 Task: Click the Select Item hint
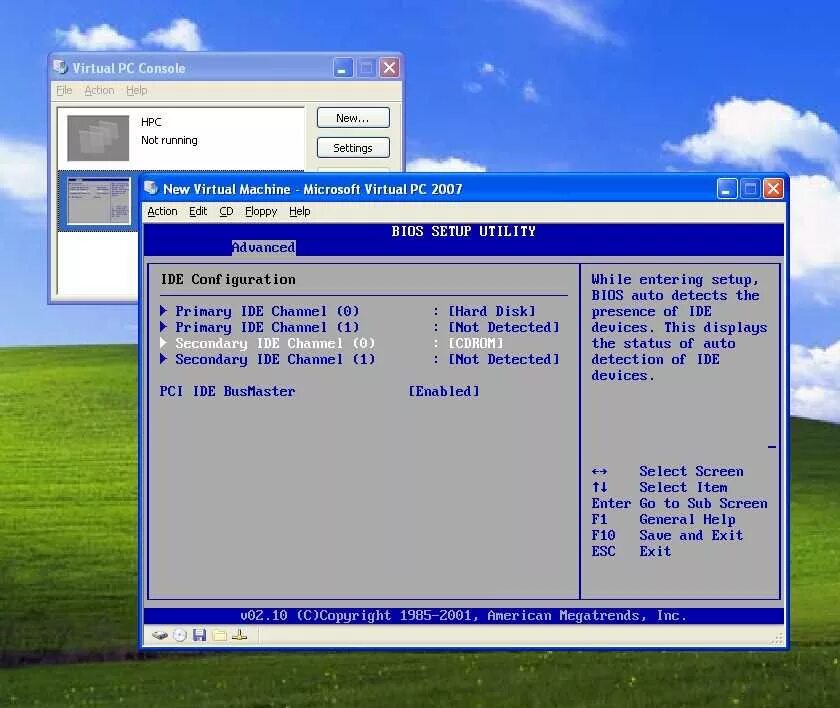659,487
